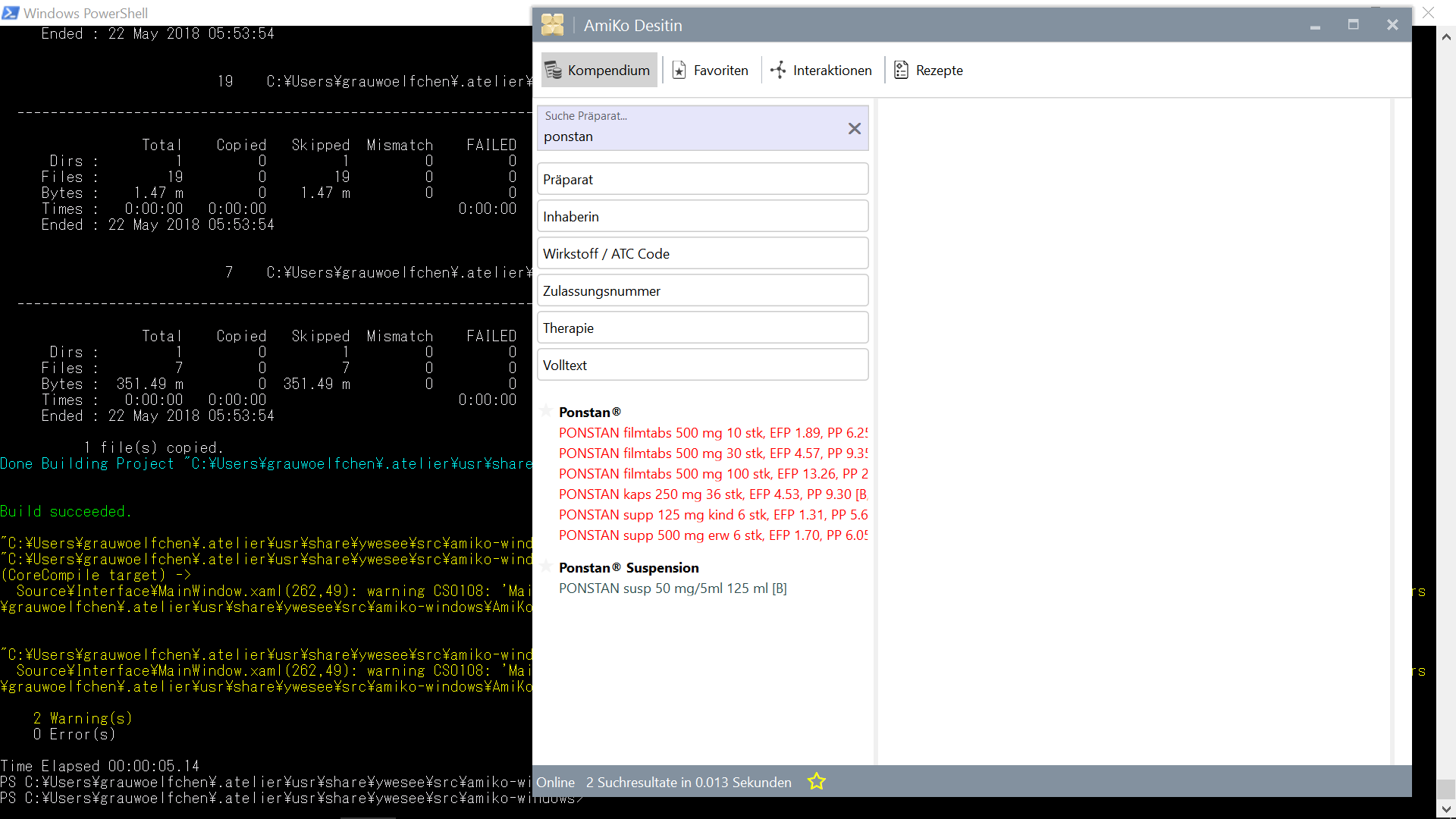This screenshot has height=819, width=1456.
Task: Click PowerShell scrollbar down arrow
Action: point(1446,809)
